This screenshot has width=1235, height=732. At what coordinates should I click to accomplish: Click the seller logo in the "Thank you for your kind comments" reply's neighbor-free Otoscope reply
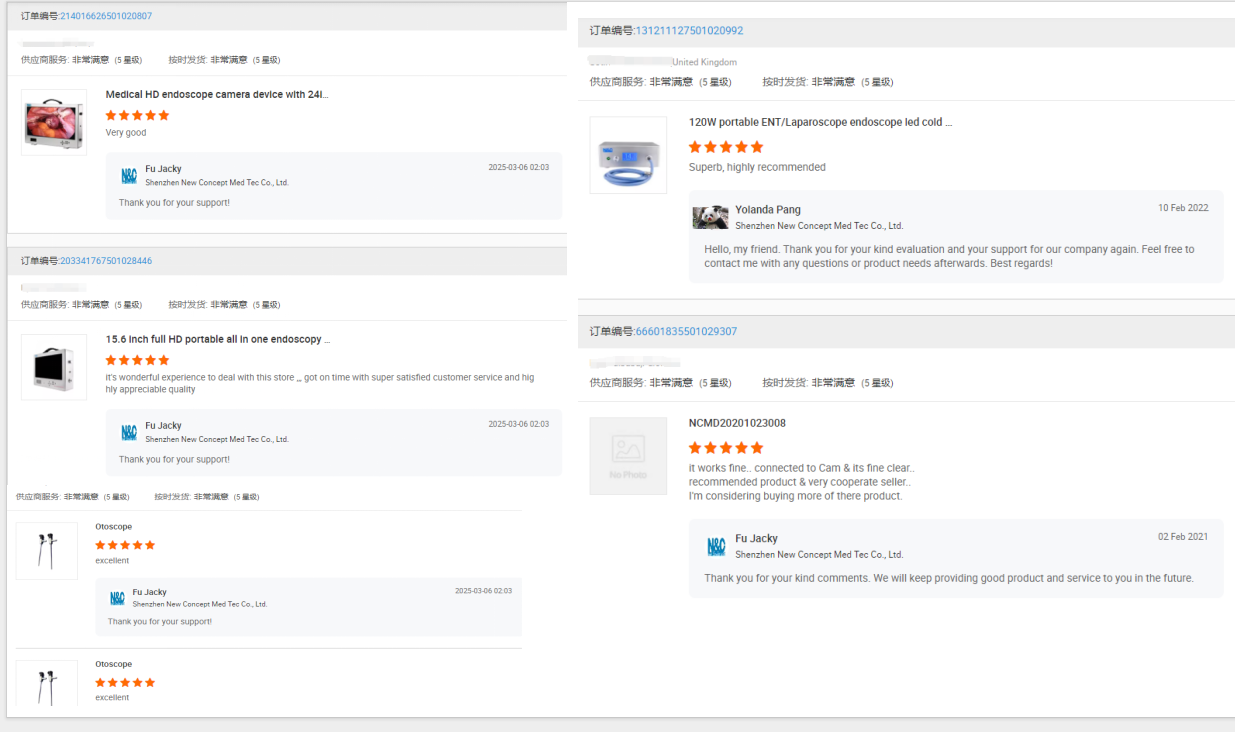(x=117, y=598)
